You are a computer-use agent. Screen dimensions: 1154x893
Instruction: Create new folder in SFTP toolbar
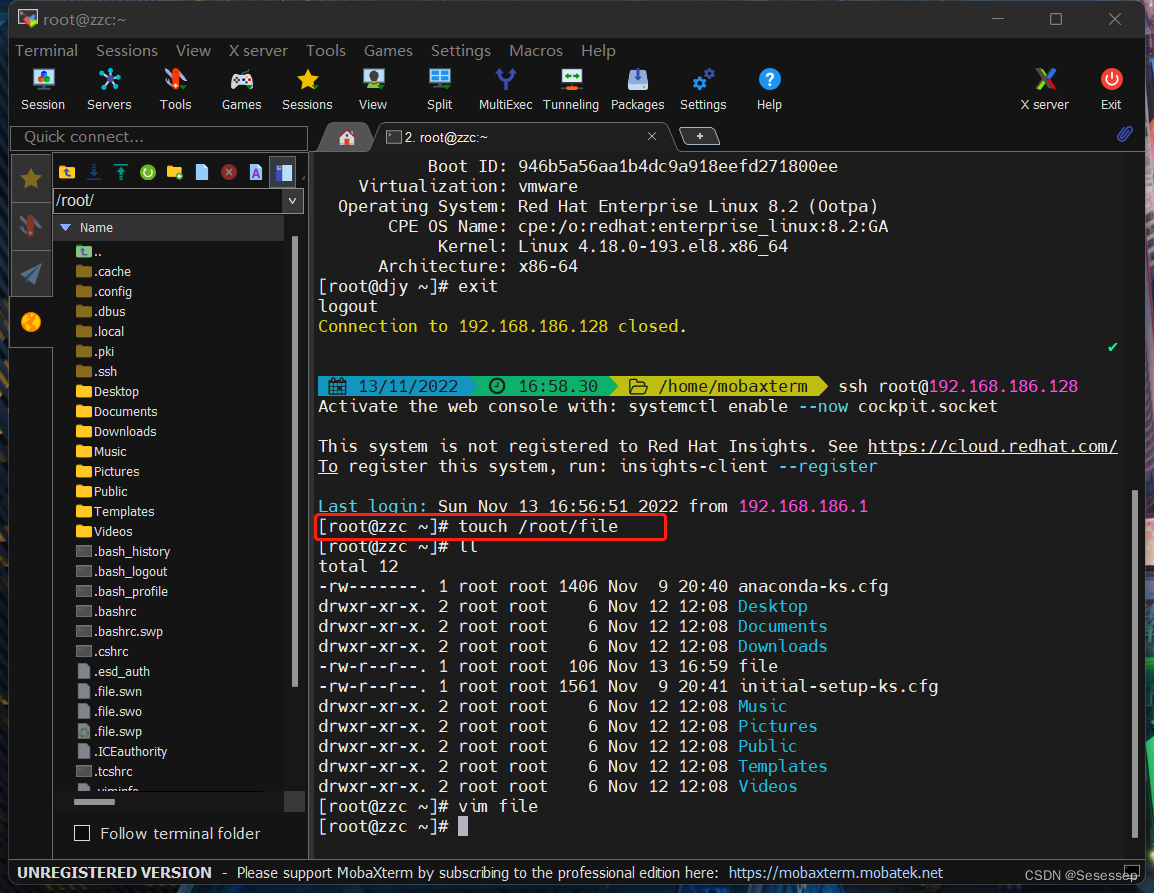click(174, 172)
